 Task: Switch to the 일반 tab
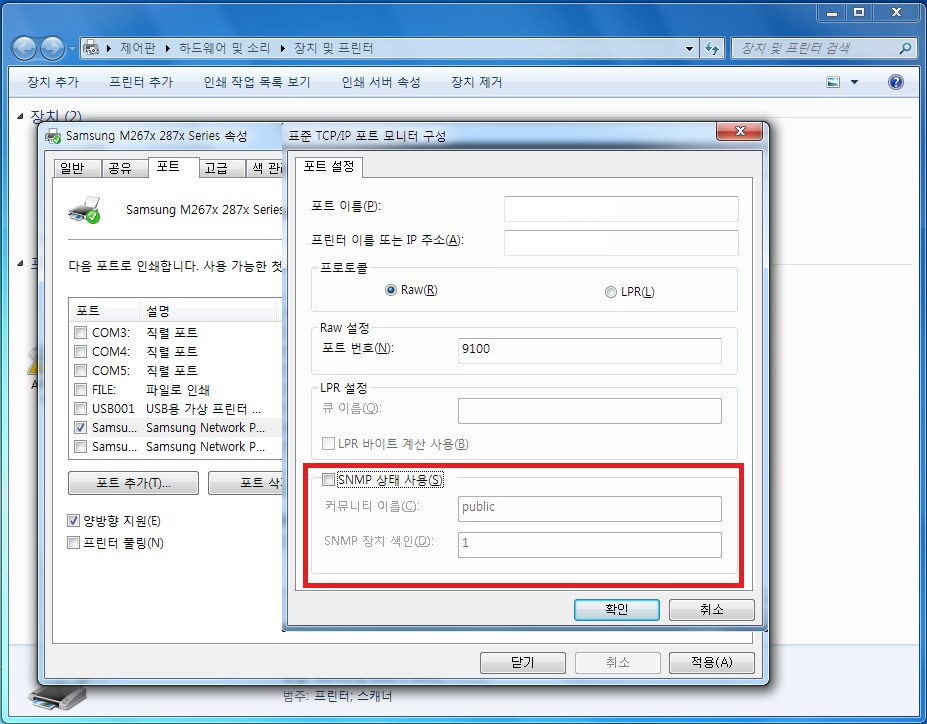(x=77, y=168)
